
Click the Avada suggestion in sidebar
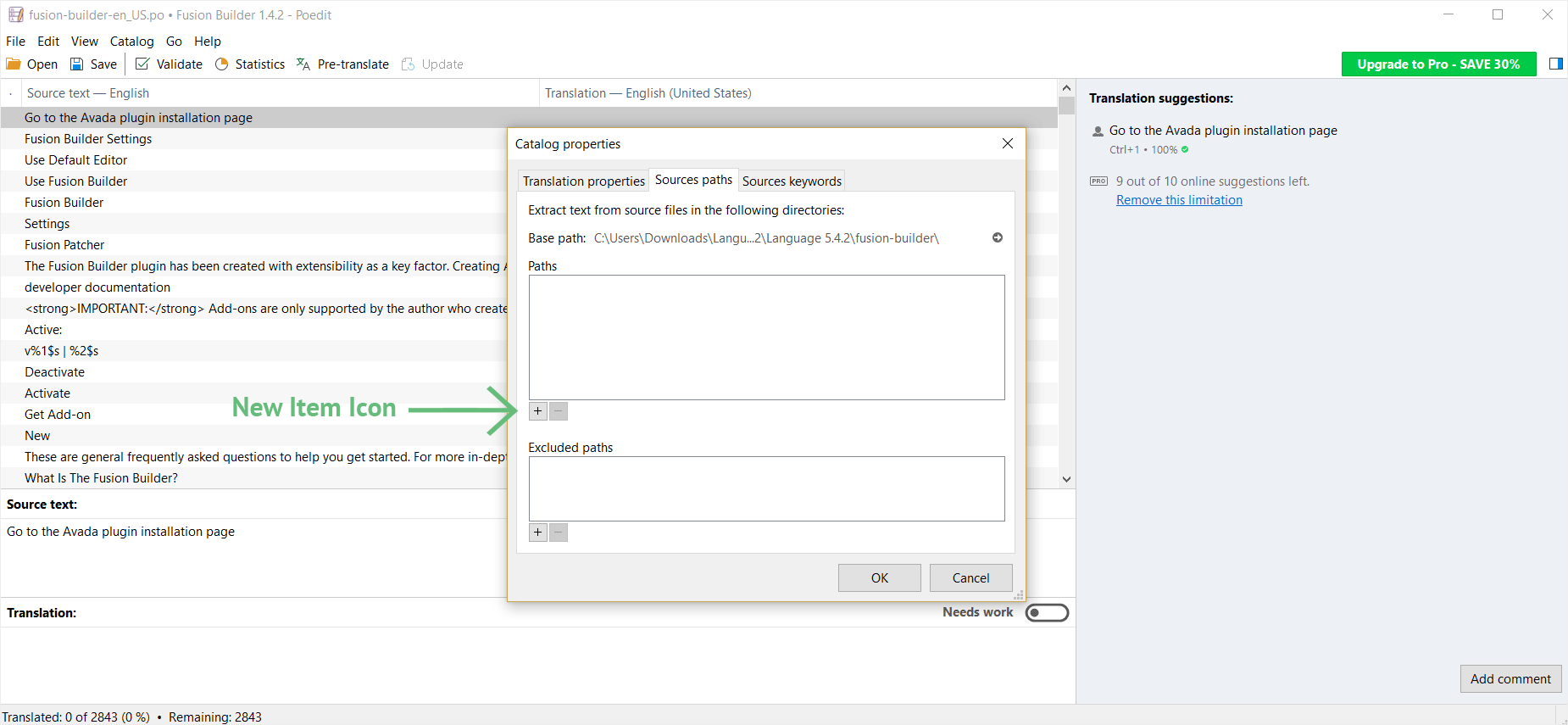point(1223,131)
